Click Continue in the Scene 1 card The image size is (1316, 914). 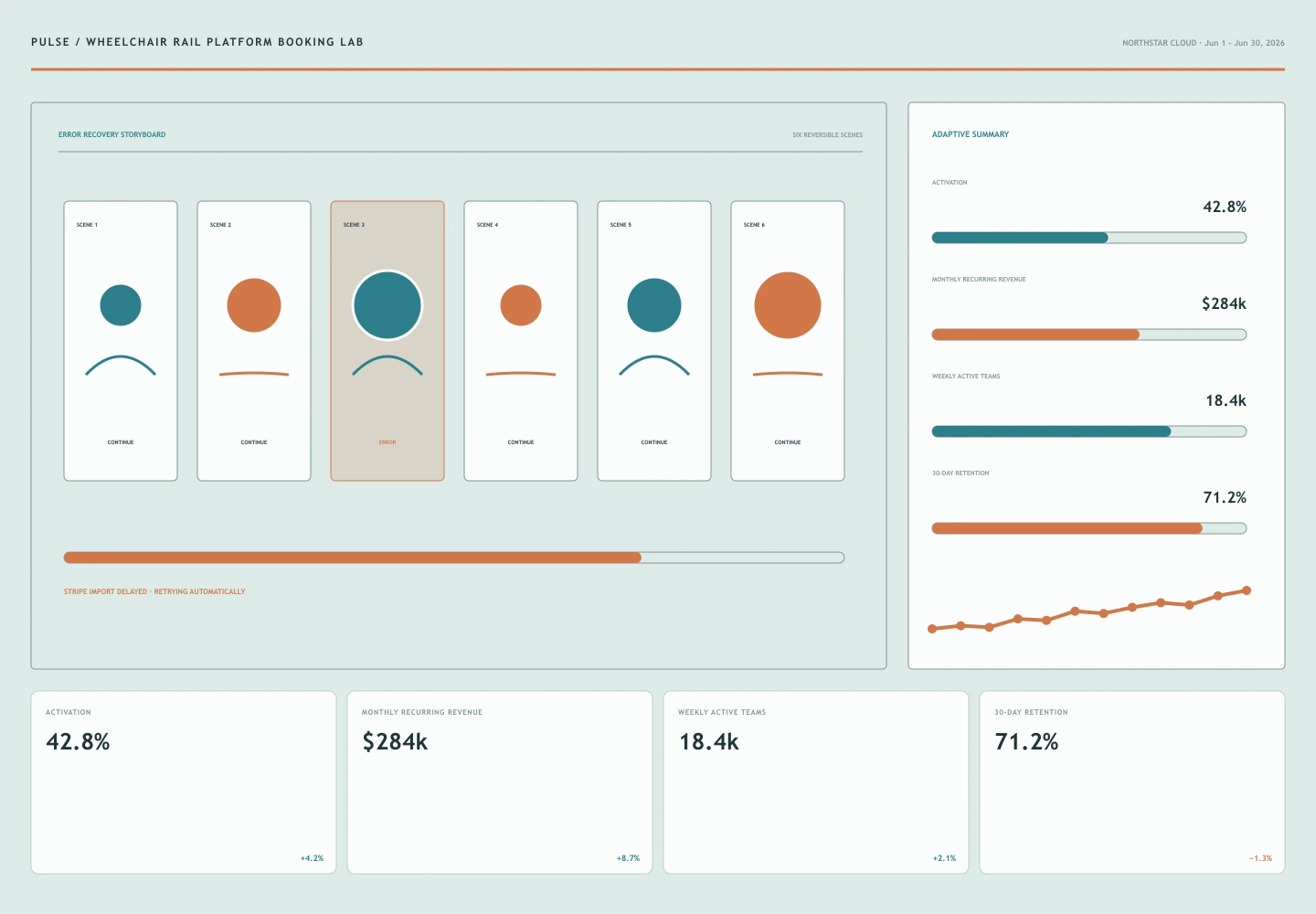point(121,442)
